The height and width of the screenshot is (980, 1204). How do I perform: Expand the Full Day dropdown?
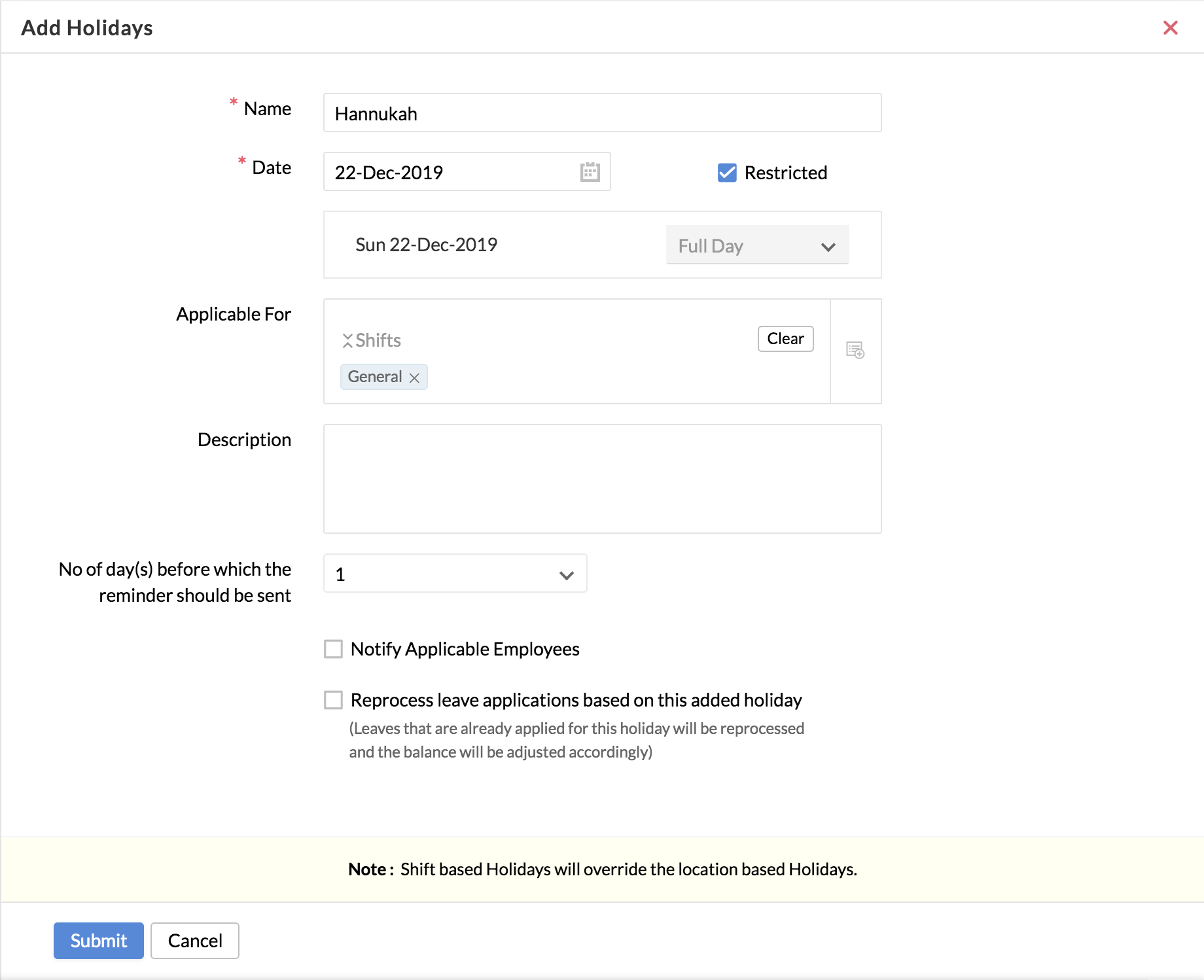[x=757, y=246]
